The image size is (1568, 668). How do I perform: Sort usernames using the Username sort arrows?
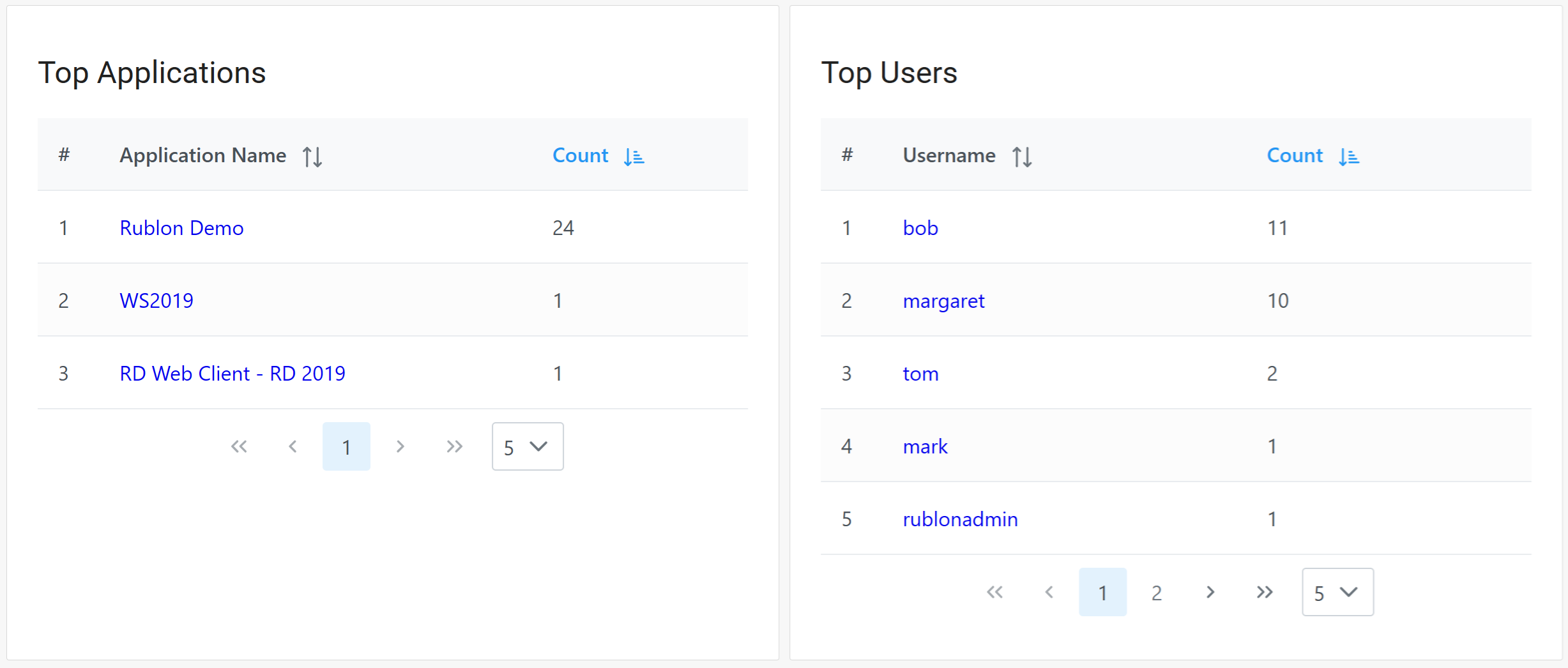(x=1022, y=156)
